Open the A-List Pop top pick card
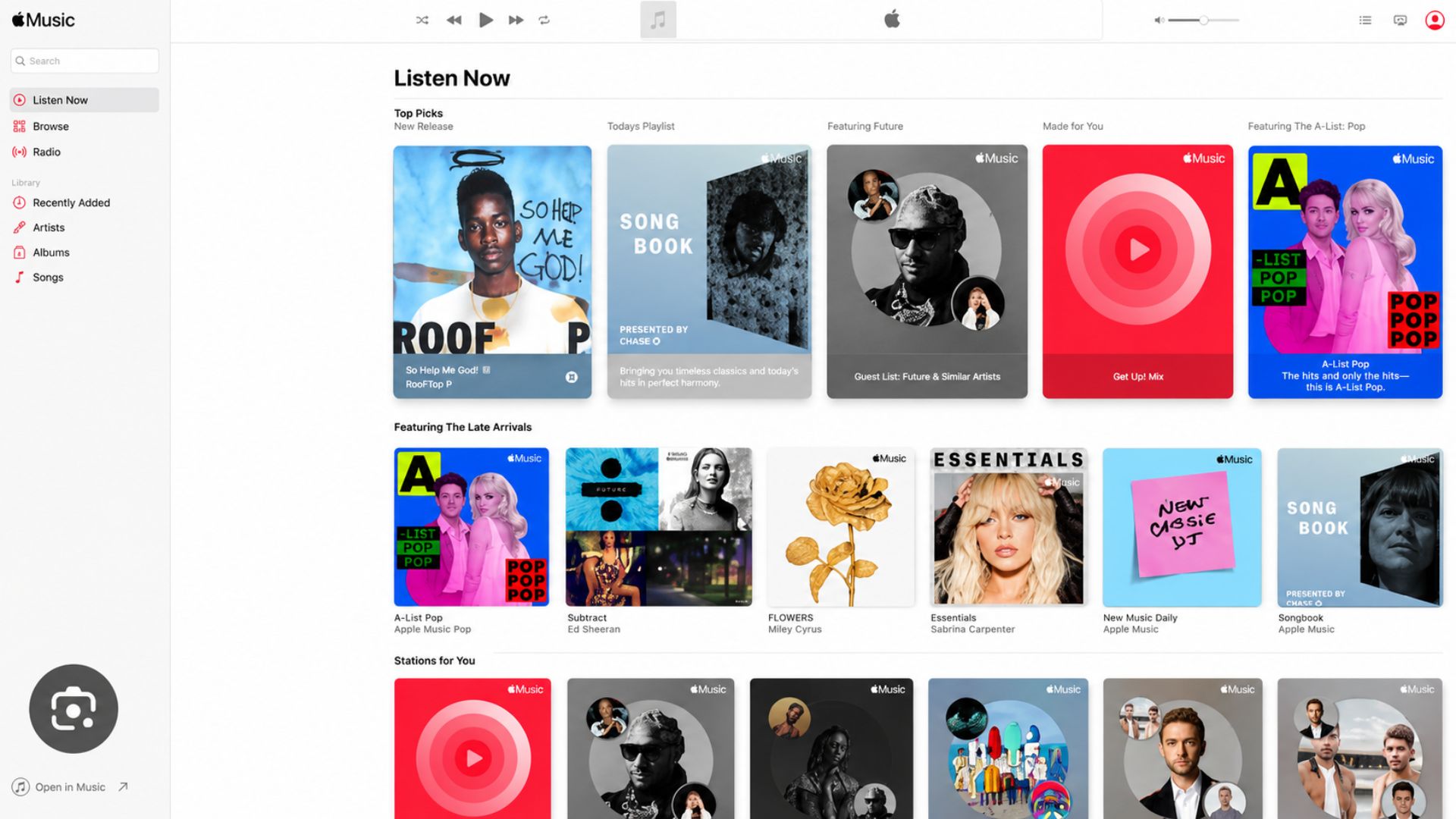The height and width of the screenshot is (819, 1456). coord(1345,271)
